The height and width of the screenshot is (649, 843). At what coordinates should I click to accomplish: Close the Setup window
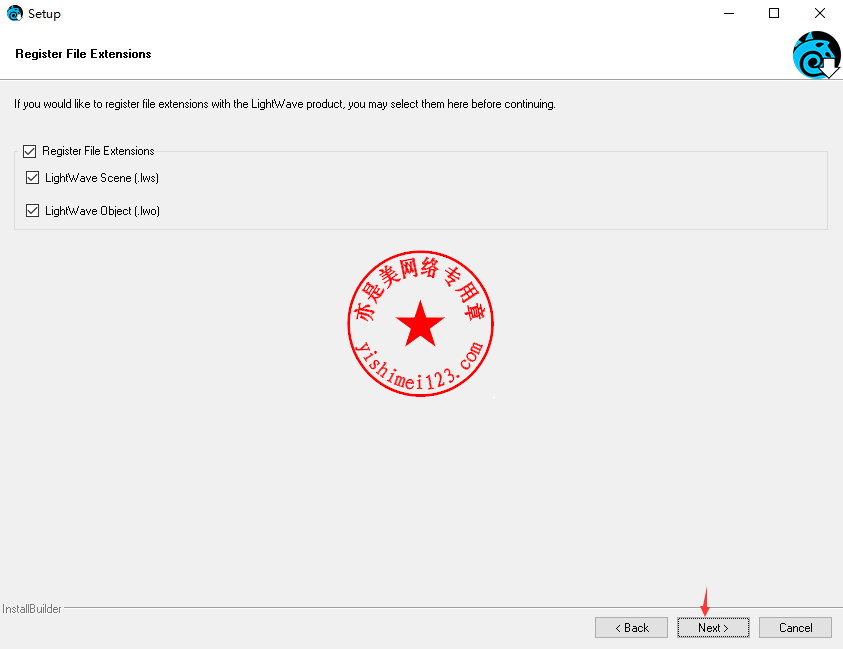coord(819,13)
